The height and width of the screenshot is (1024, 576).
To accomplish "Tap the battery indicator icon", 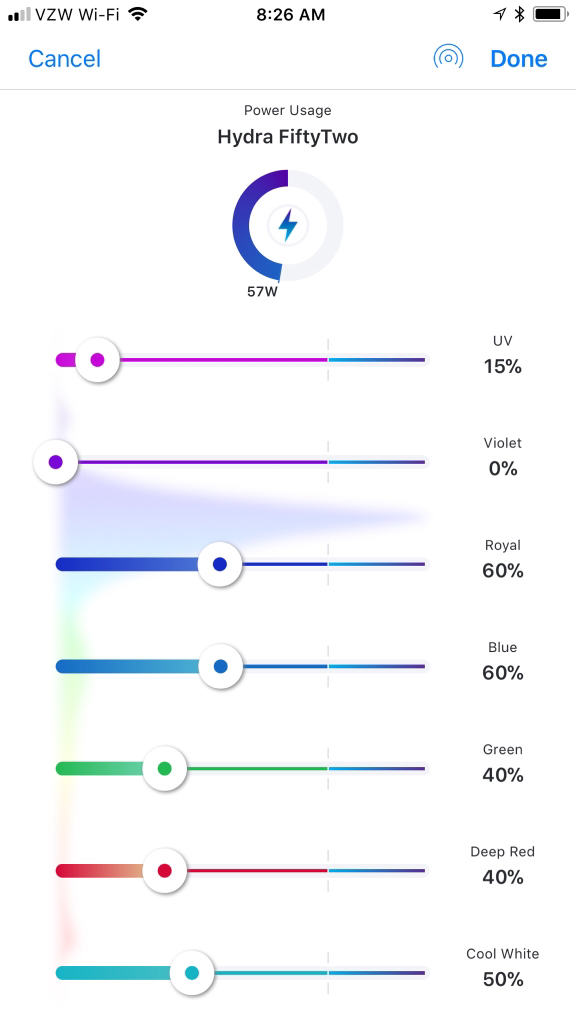I will [x=551, y=14].
